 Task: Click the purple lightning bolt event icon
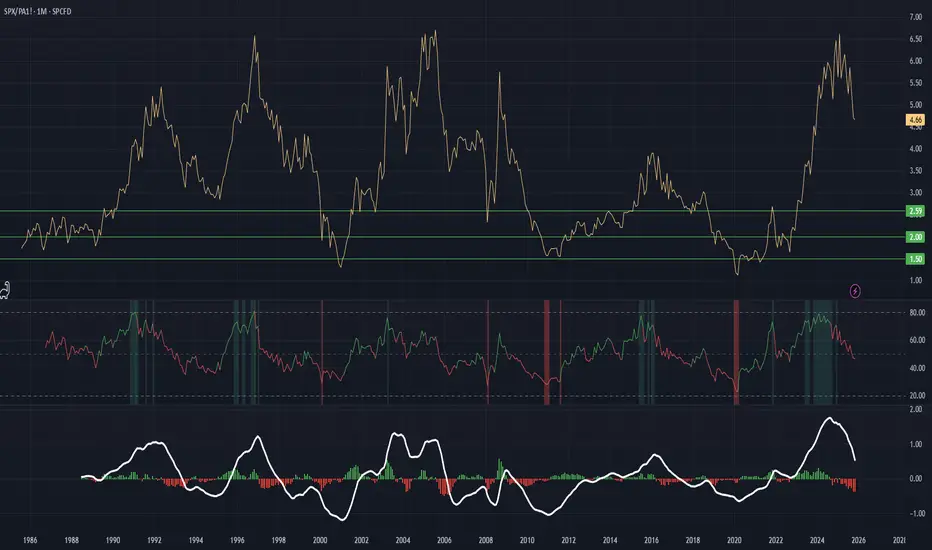click(855, 291)
